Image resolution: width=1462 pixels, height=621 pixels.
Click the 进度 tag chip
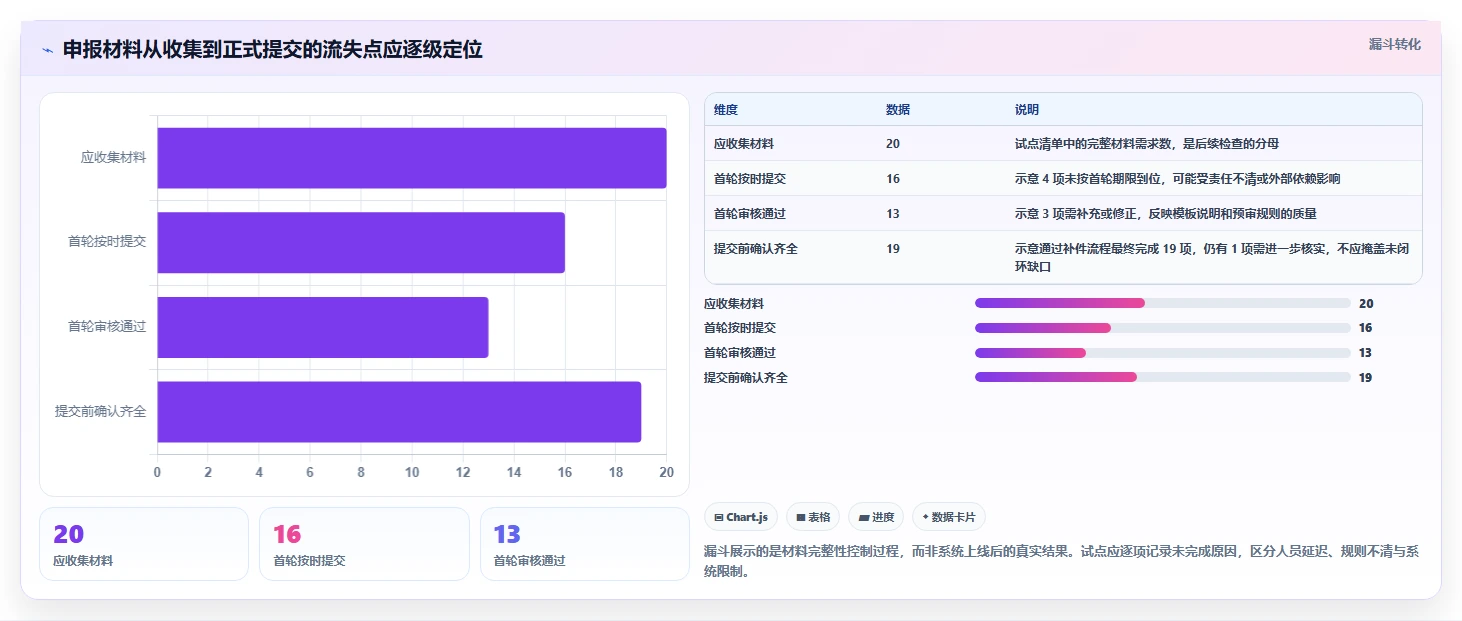(x=876, y=517)
